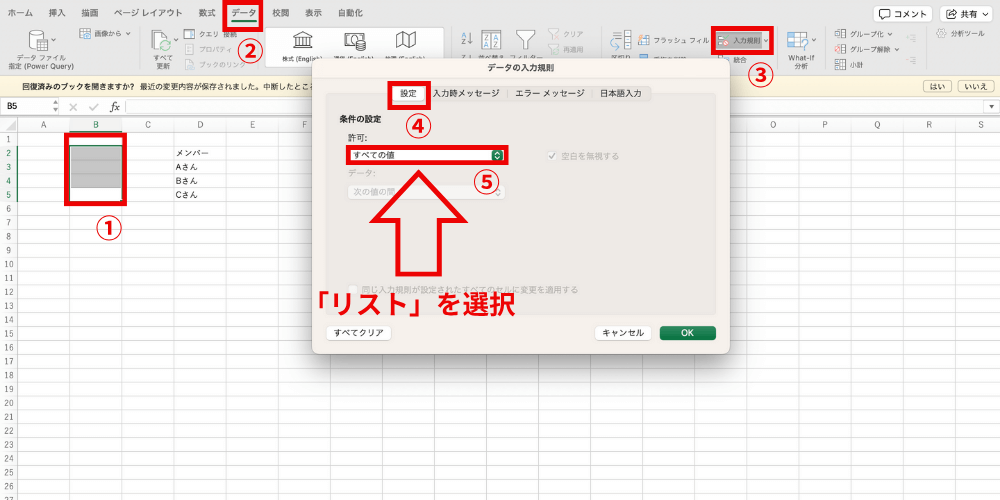Click the Filter funnel icon
The height and width of the screenshot is (500, 1000).
(524, 40)
